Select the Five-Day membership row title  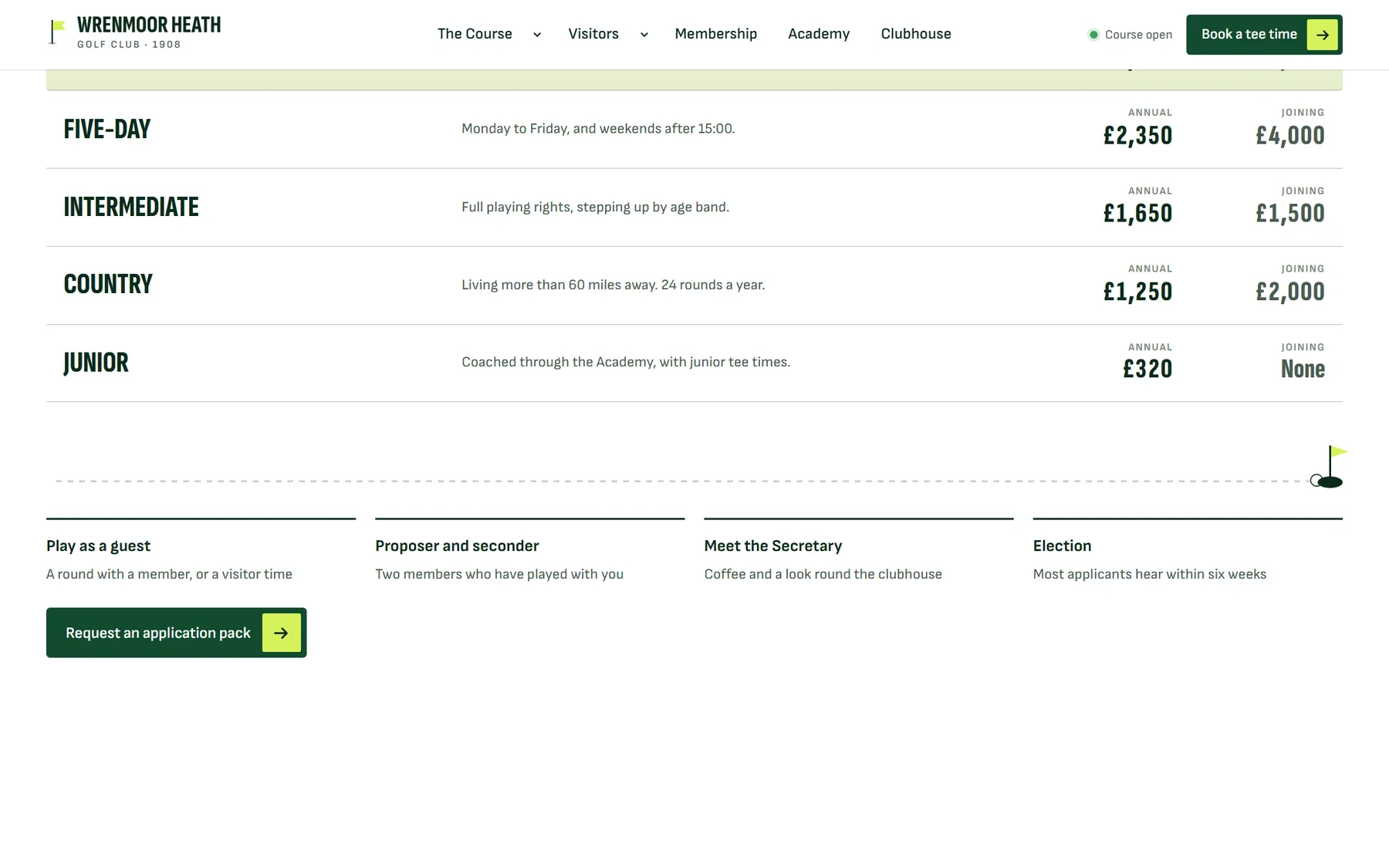(x=107, y=129)
